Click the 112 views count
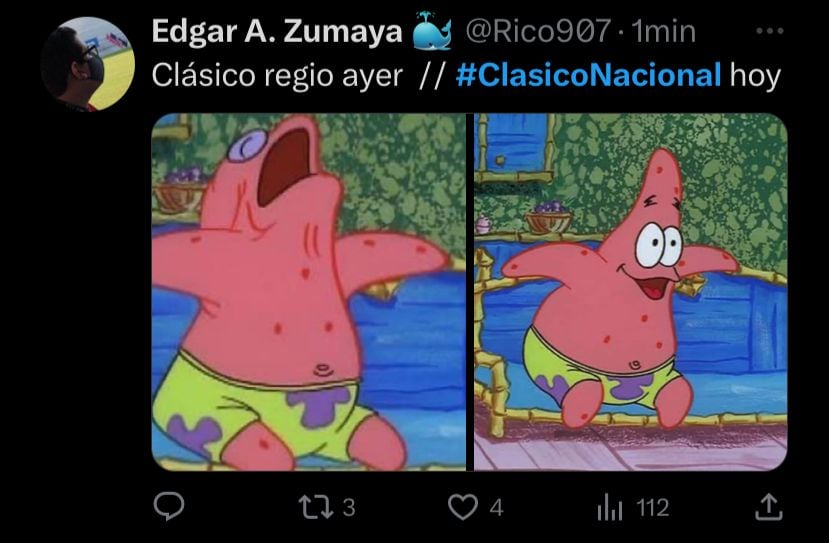 pyautogui.click(x=653, y=508)
